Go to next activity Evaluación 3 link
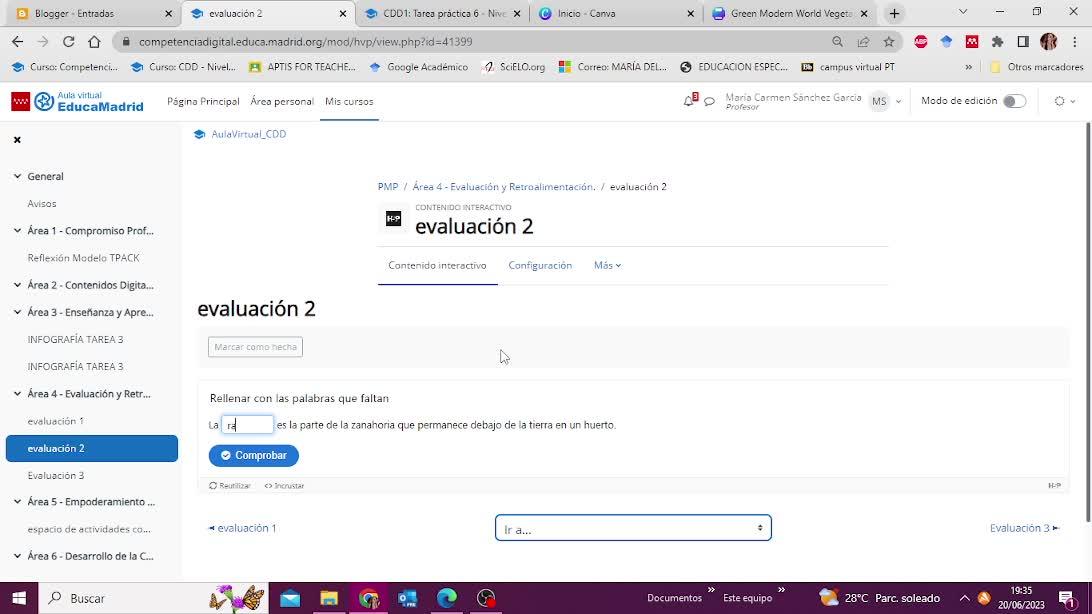Viewport: 1092px width, 614px height. [1024, 528]
